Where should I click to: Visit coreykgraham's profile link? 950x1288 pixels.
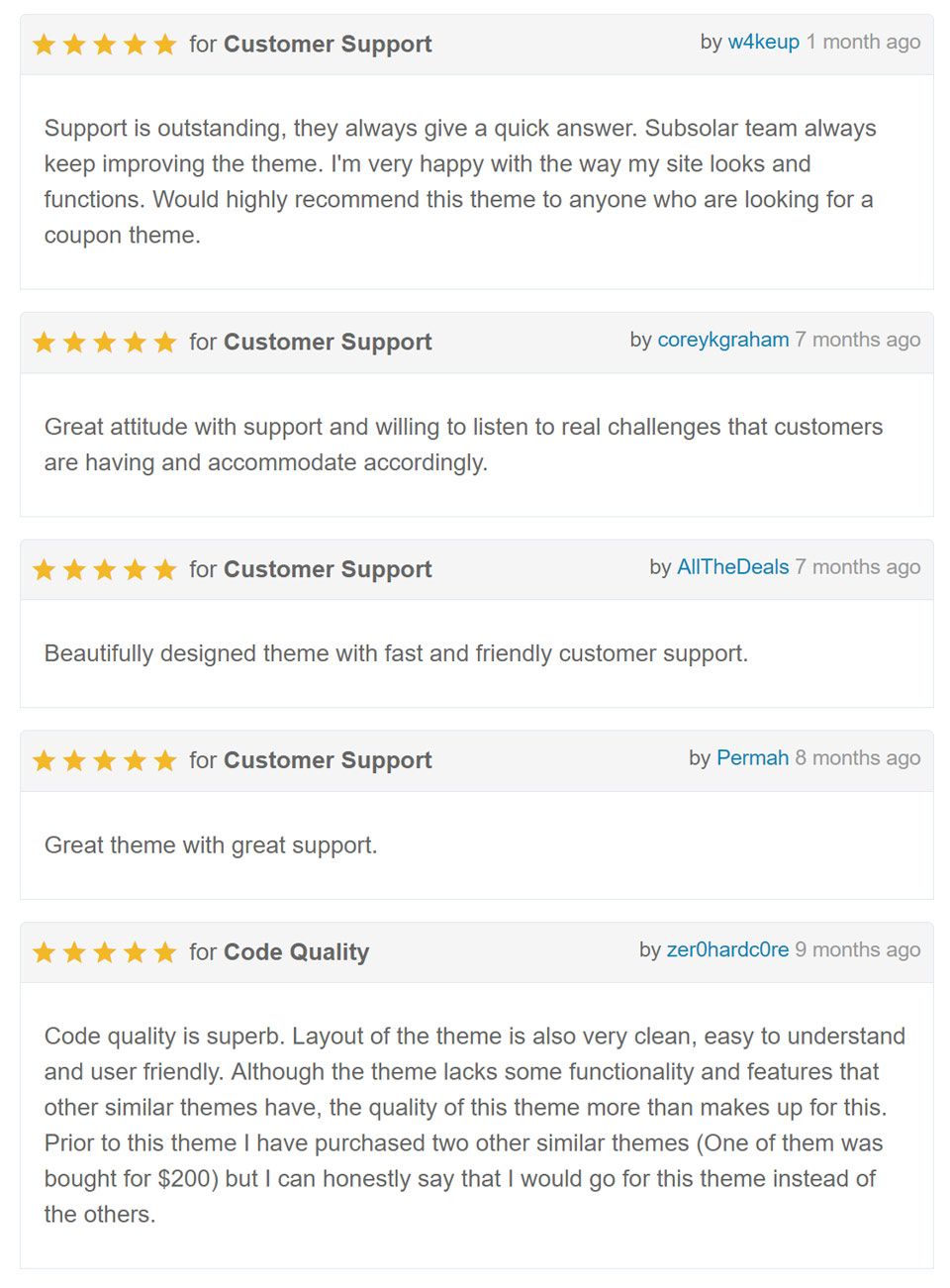pos(722,341)
